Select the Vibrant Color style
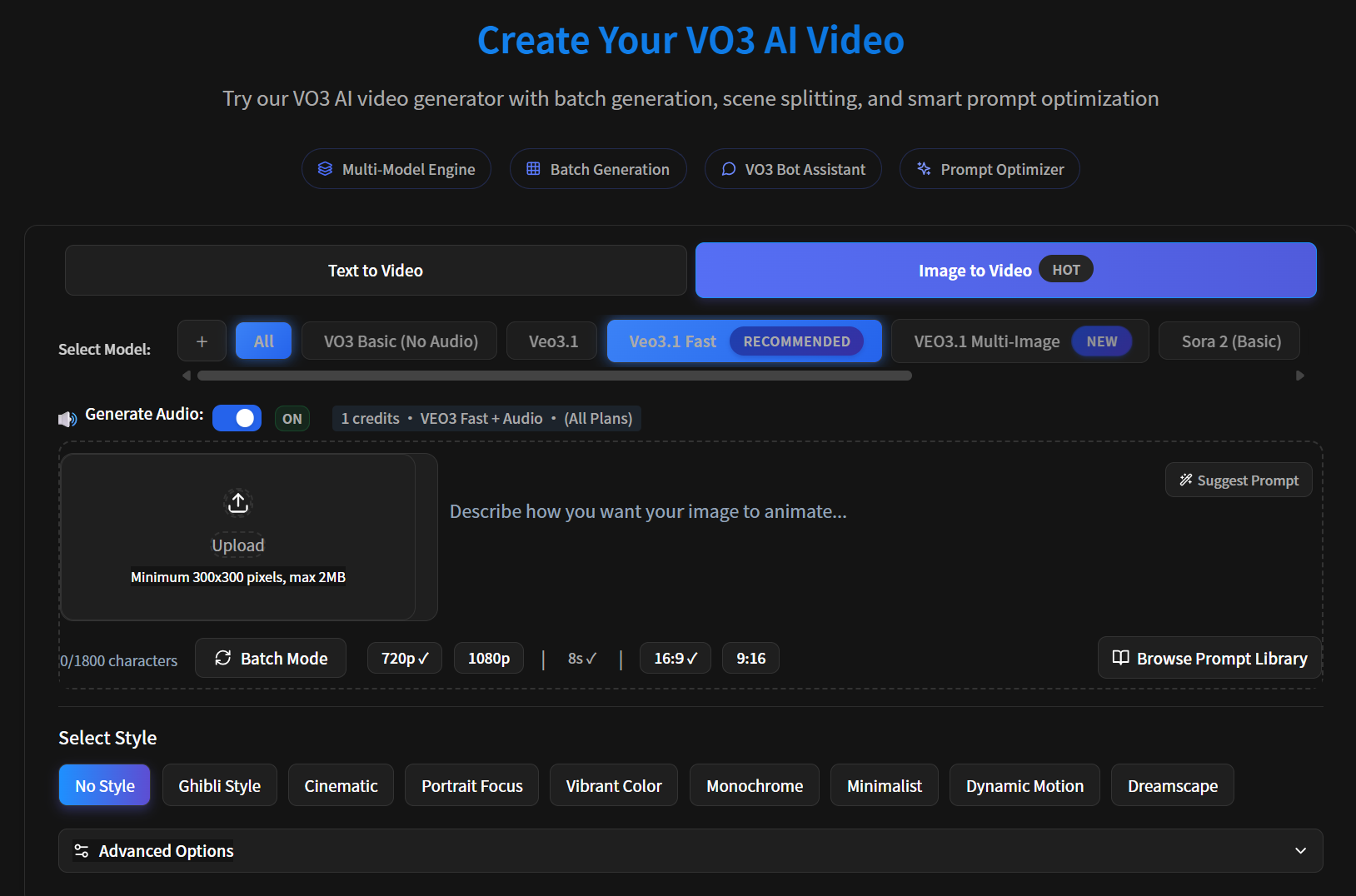 pyautogui.click(x=614, y=785)
